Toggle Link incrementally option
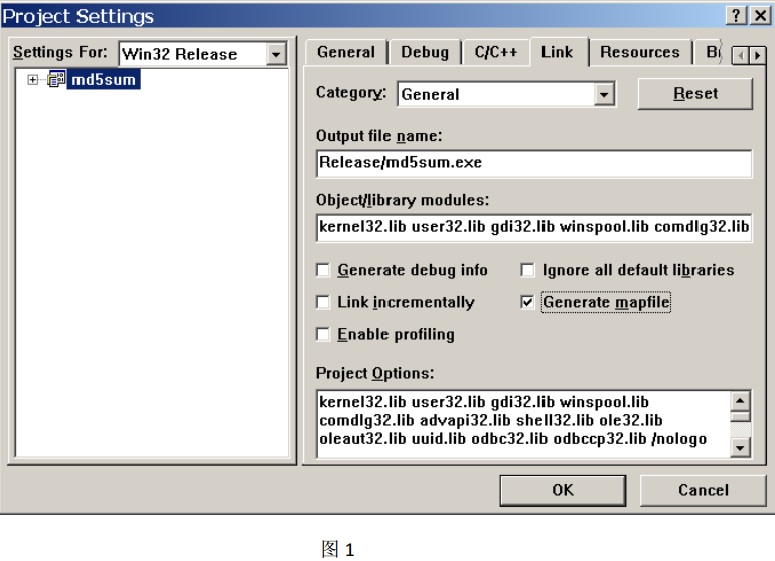This screenshot has width=775, height=561. click(x=323, y=302)
